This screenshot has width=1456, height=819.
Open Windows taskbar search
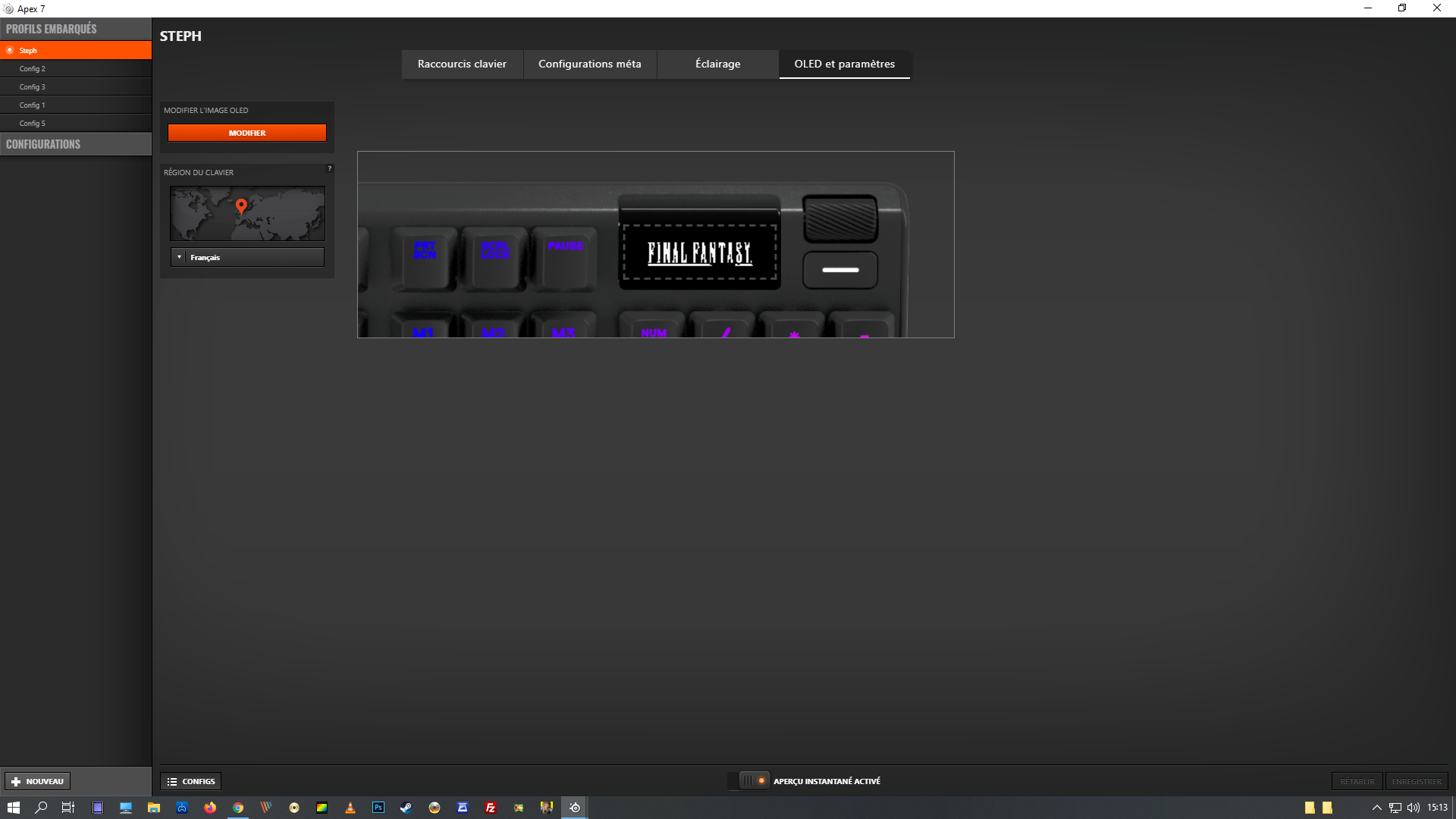point(41,808)
